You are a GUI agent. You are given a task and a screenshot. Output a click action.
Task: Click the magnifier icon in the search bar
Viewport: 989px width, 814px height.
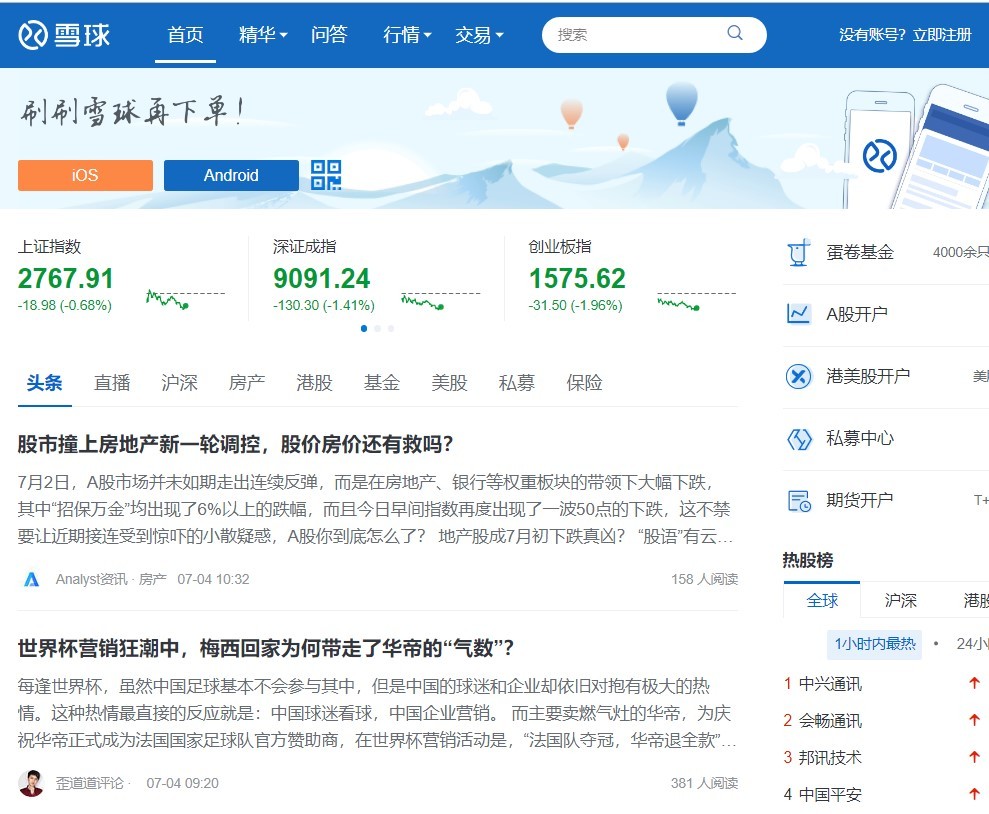click(735, 34)
